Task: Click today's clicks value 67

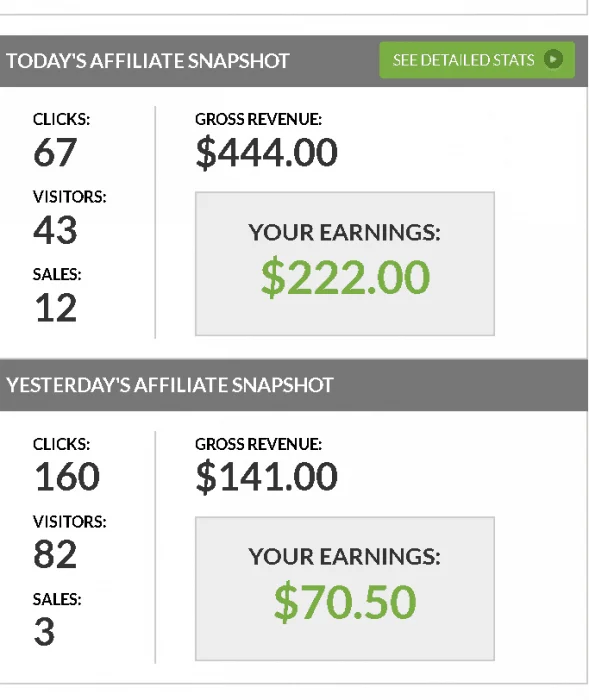Action: 55,152
